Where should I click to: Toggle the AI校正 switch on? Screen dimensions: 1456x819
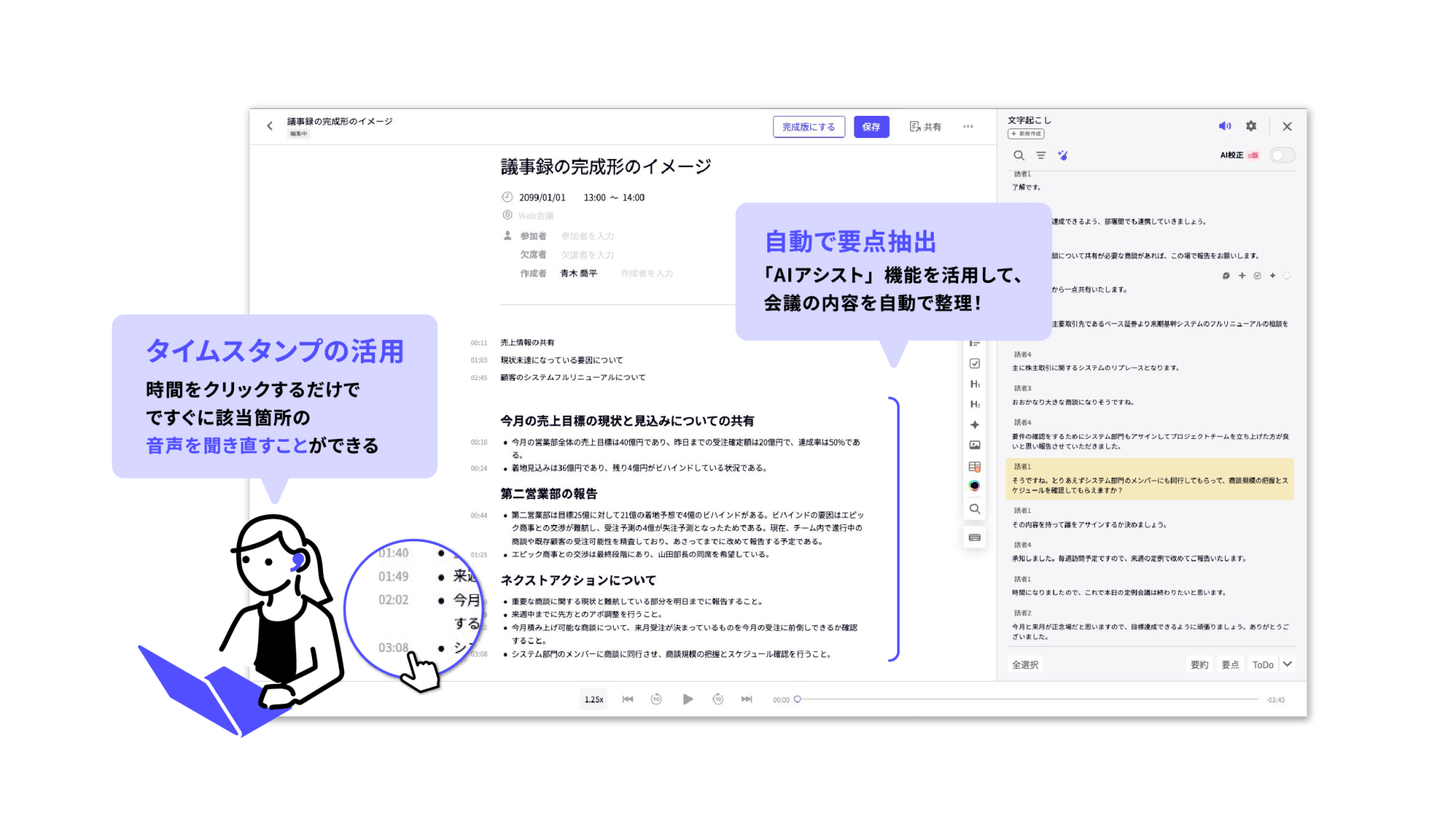click(x=1281, y=155)
